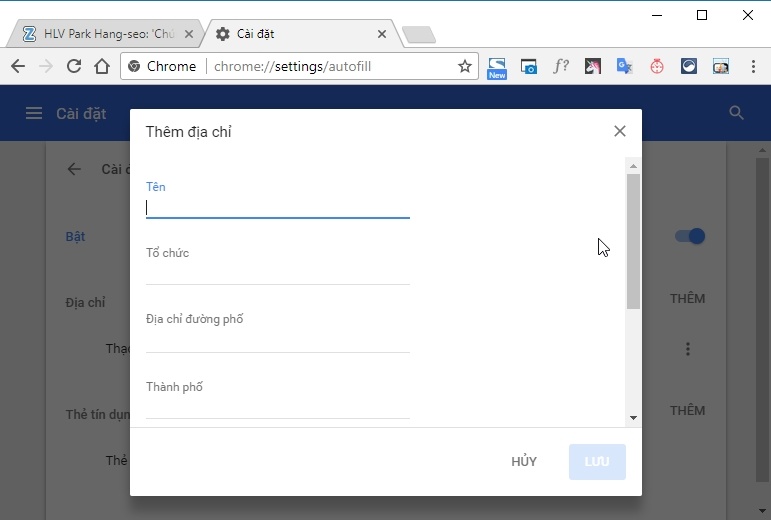Open the Google Translate extension
771x520 pixels.
pyautogui.click(x=624, y=66)
